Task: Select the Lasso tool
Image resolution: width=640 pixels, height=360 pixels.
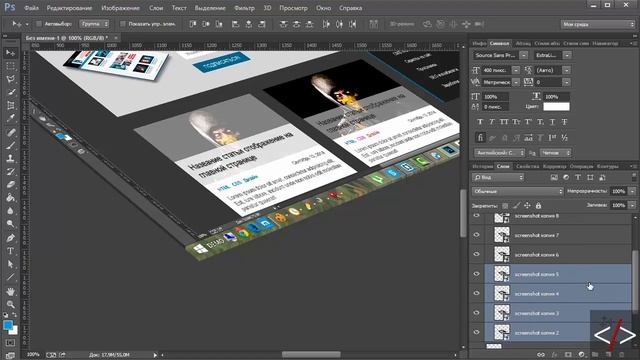Action: pos(11,79)
